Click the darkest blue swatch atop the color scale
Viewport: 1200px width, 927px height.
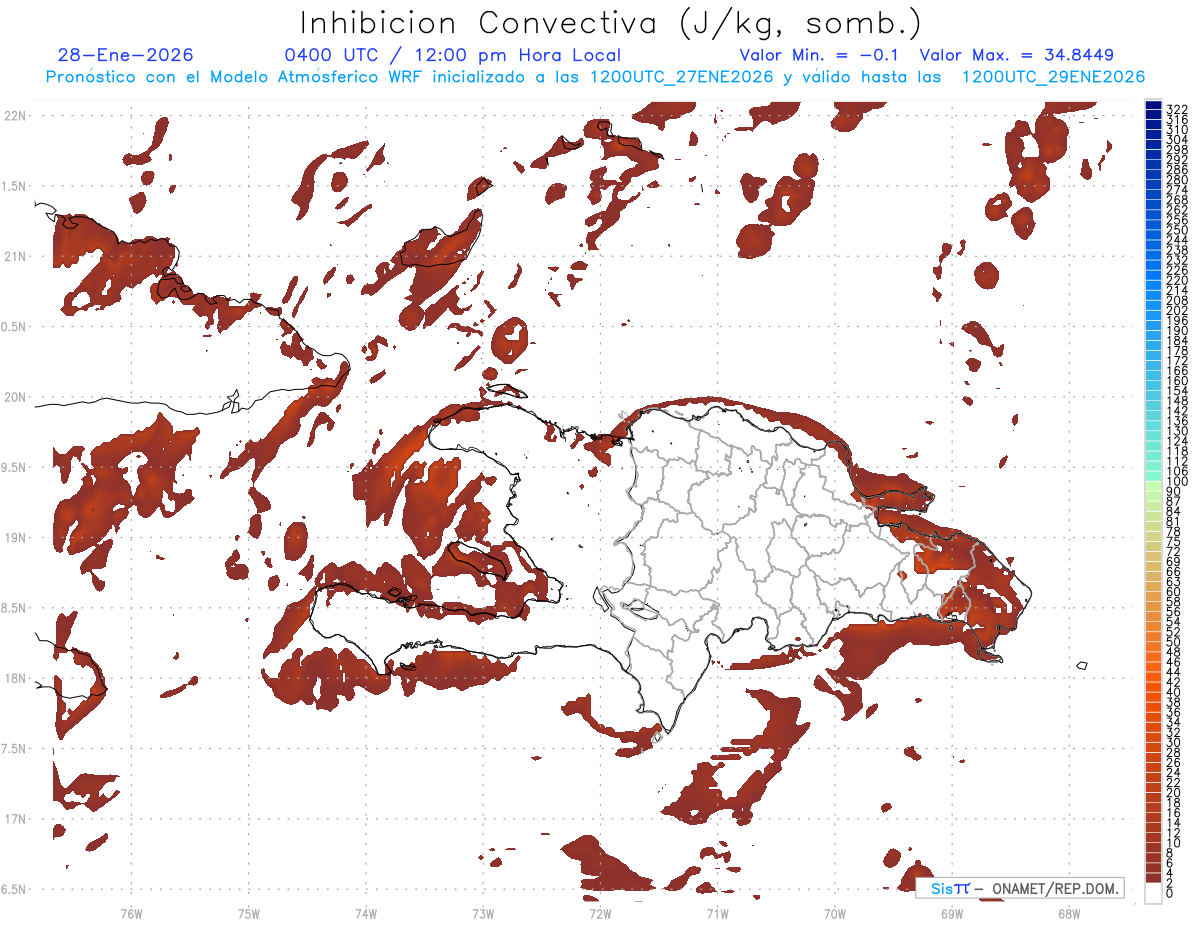(x=1153, y=106)
